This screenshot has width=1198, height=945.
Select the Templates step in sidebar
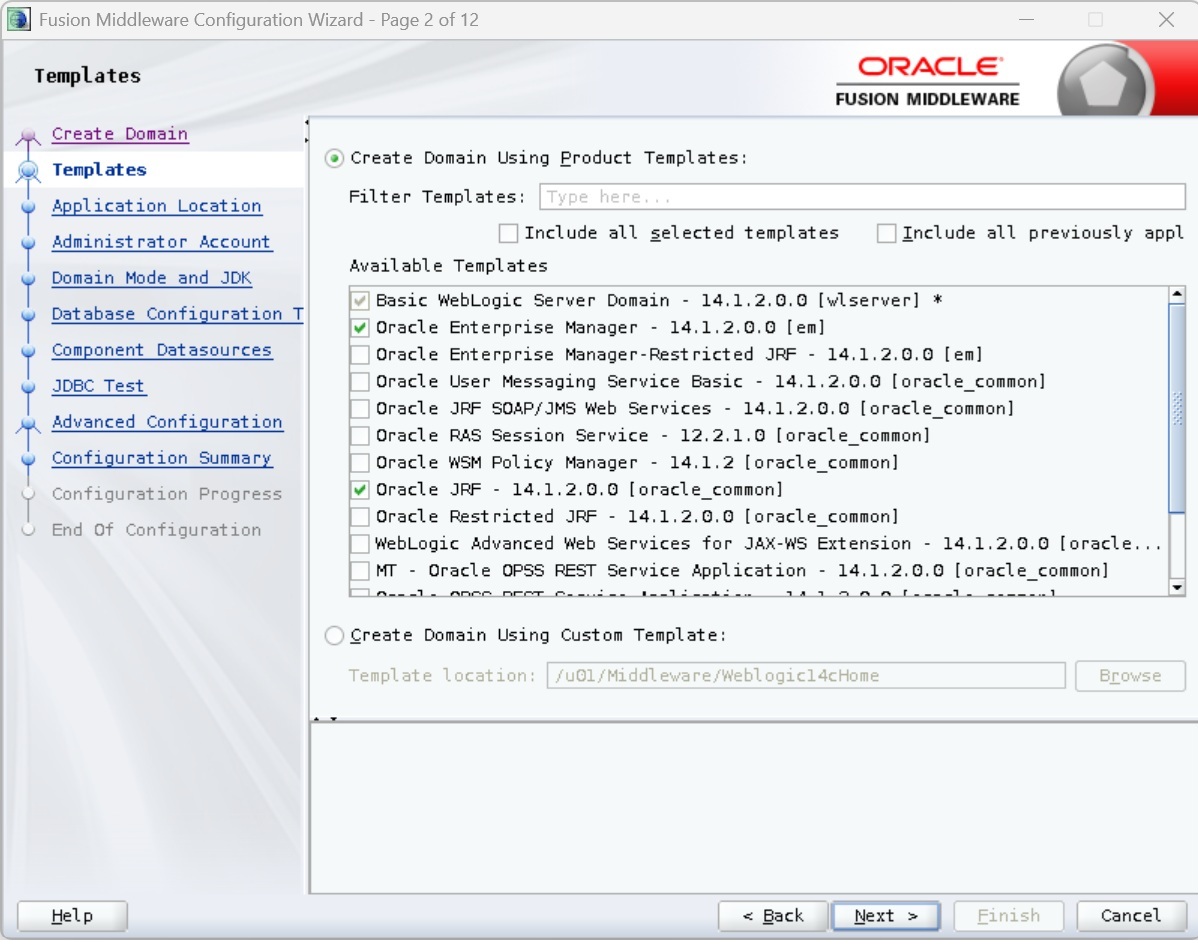click(99, 170)
